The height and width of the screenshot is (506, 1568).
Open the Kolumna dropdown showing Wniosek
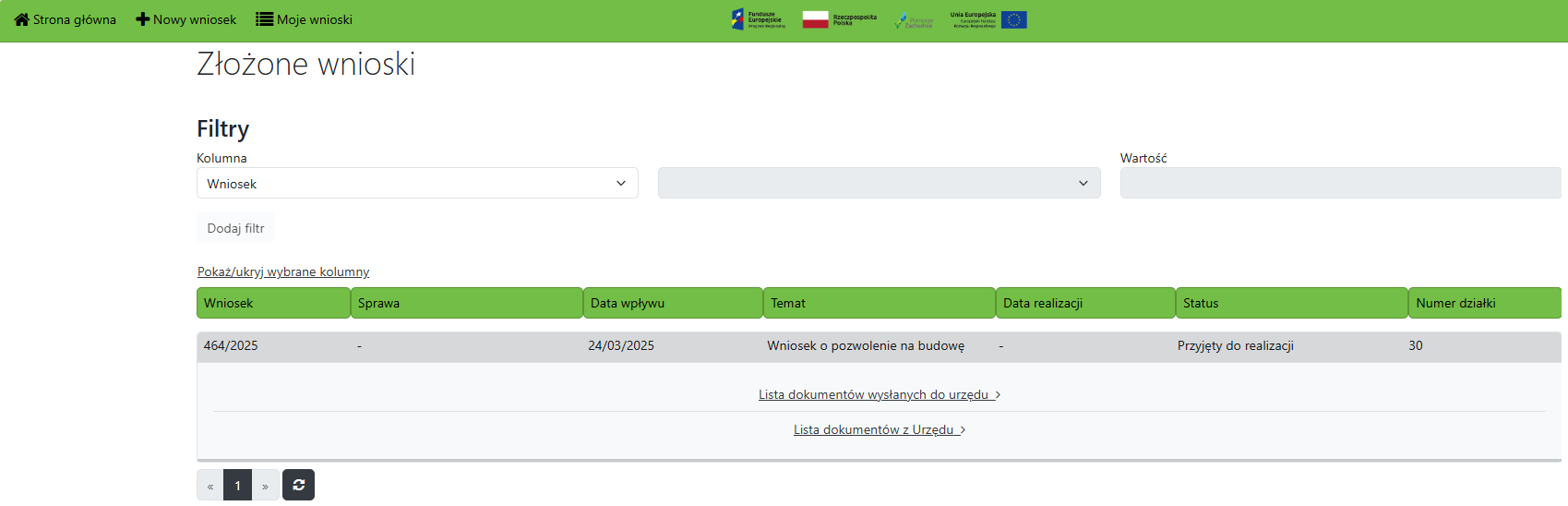pyautogui.click(x=417, y=183)
